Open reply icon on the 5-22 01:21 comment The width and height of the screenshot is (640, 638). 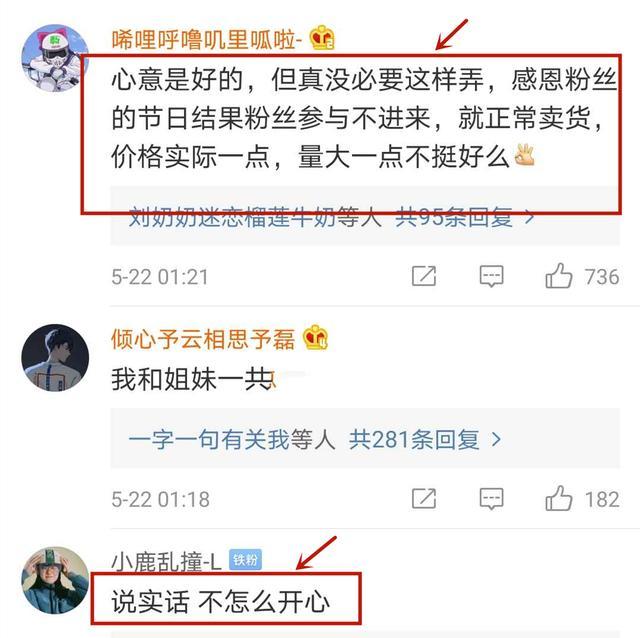[x=491, y=276]
